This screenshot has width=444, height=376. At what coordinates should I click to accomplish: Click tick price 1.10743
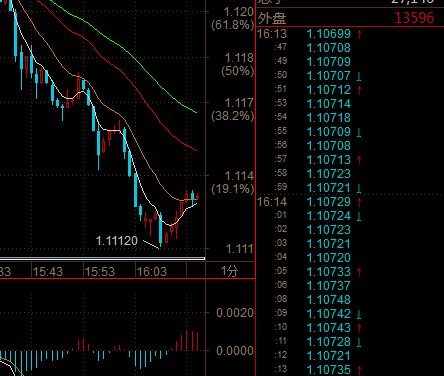tap(329, 328)
